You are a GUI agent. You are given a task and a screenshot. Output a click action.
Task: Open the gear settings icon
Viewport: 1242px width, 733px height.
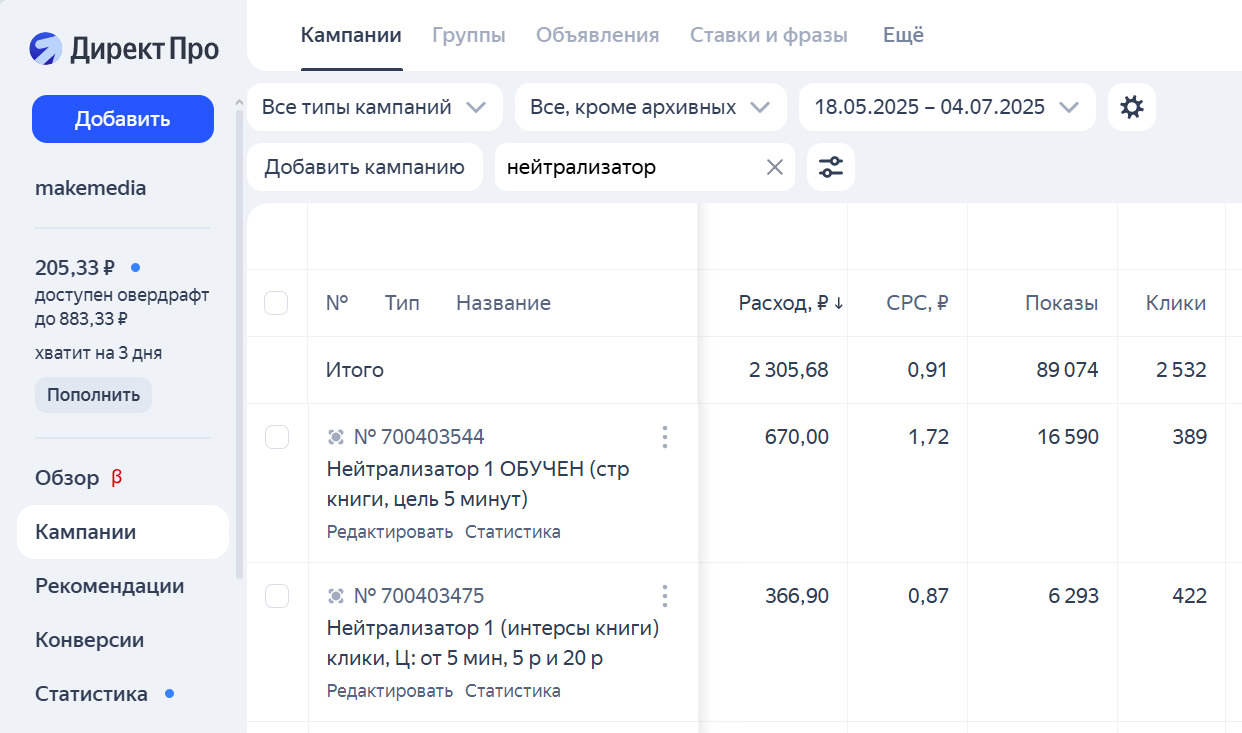(1131, 107)
